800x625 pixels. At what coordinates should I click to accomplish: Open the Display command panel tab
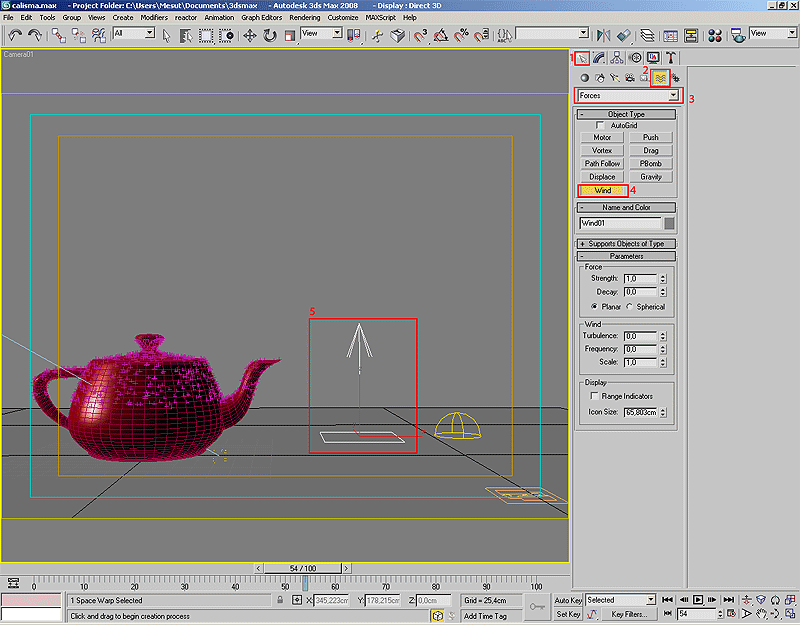click(x=653, y=57)
